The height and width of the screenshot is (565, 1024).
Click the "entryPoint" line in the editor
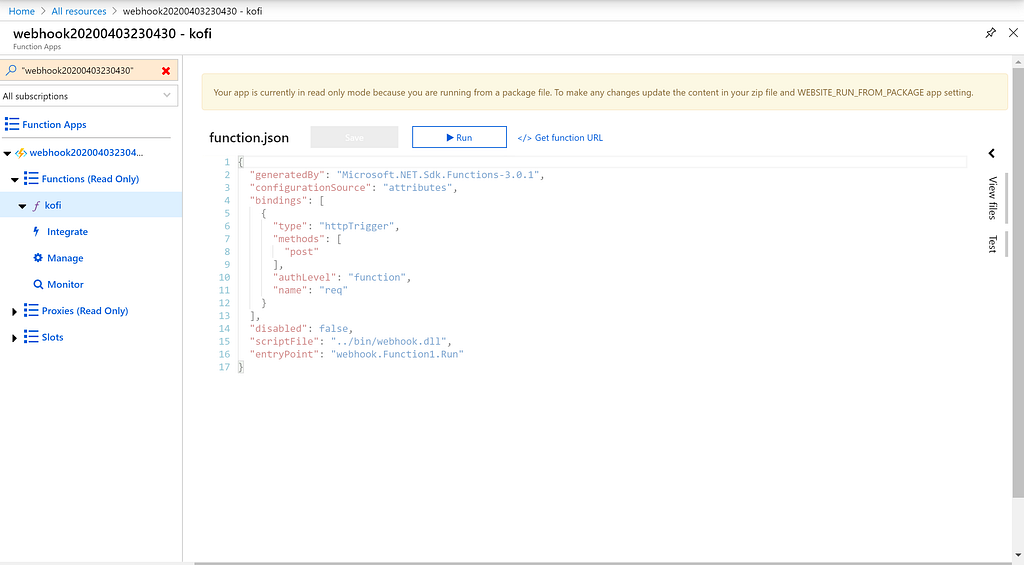click(x=357, y=354)
